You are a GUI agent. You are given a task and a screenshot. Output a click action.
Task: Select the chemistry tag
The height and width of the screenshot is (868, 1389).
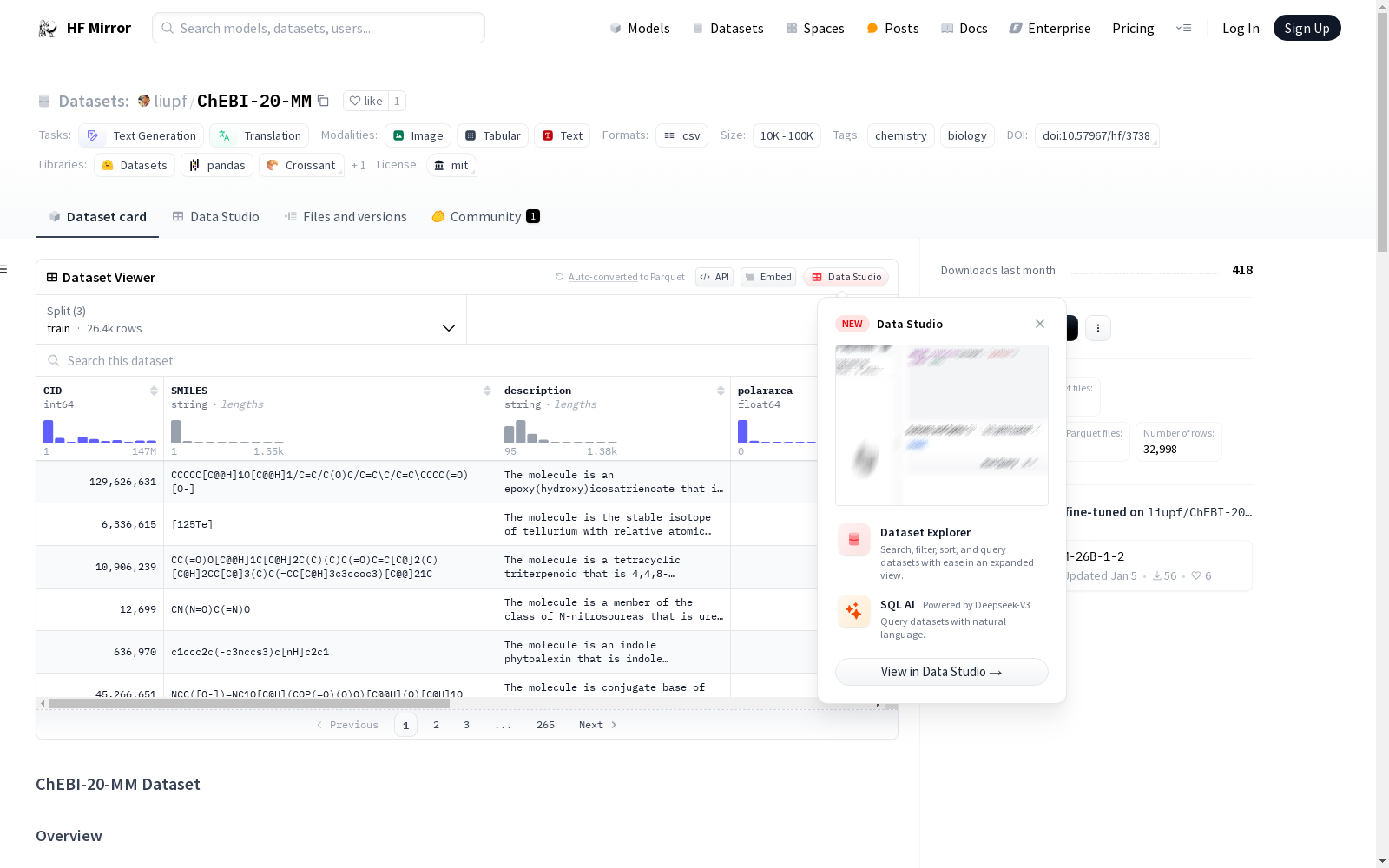pyautogui.click(x=901, y=135)
